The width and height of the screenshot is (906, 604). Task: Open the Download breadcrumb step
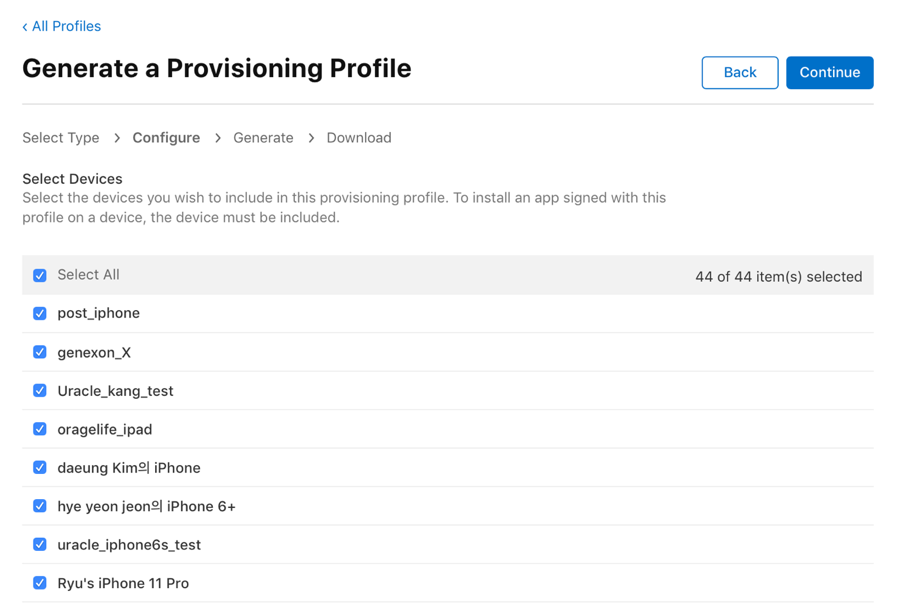pyautogui.click(x=359, y=138)
